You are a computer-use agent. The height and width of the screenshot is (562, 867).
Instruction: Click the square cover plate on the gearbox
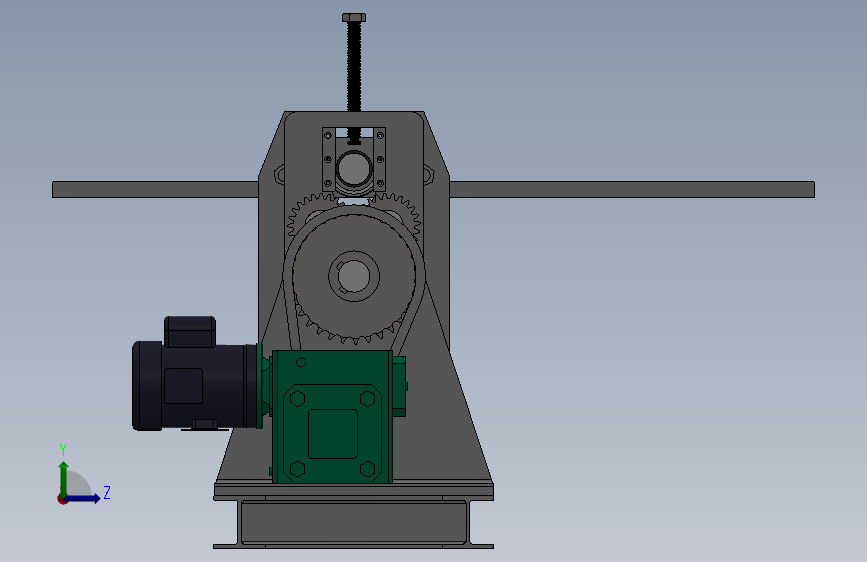pos(333,434)
